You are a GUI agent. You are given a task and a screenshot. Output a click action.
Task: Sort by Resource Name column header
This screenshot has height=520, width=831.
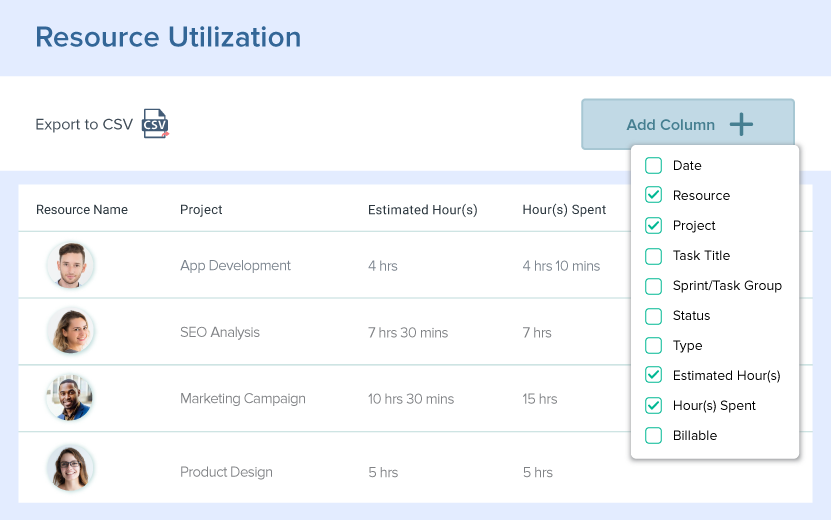pyautogui.click(x=82, y=210)
